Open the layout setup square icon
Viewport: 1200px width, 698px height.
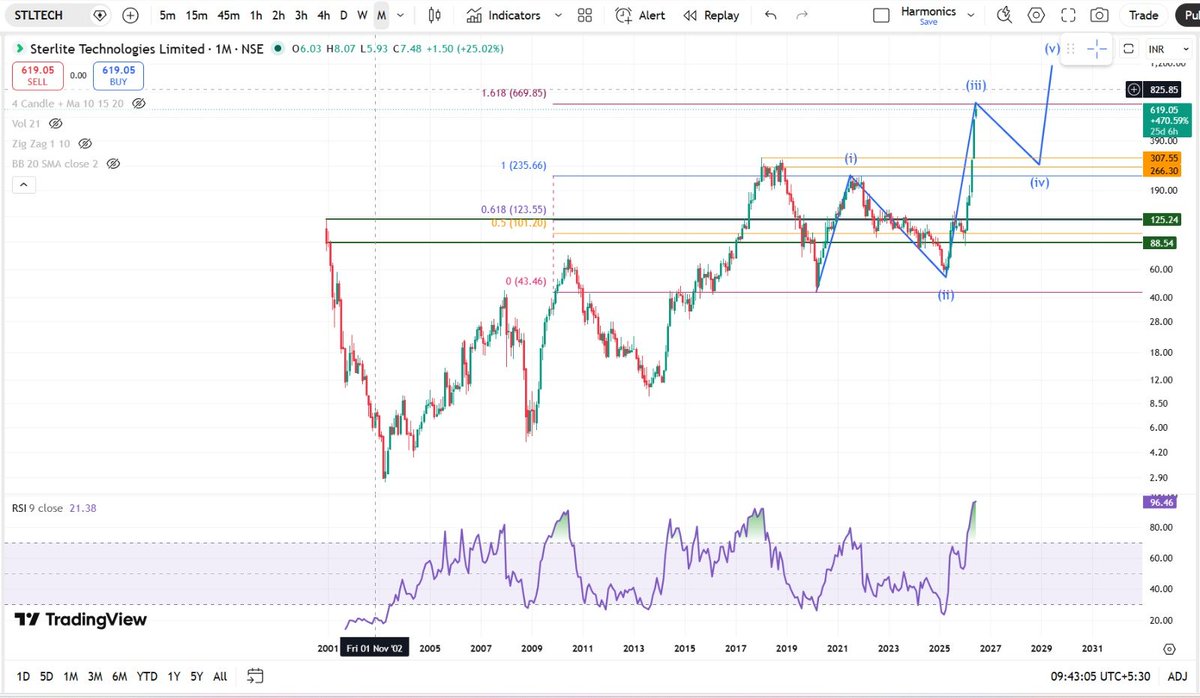point(881,15)
